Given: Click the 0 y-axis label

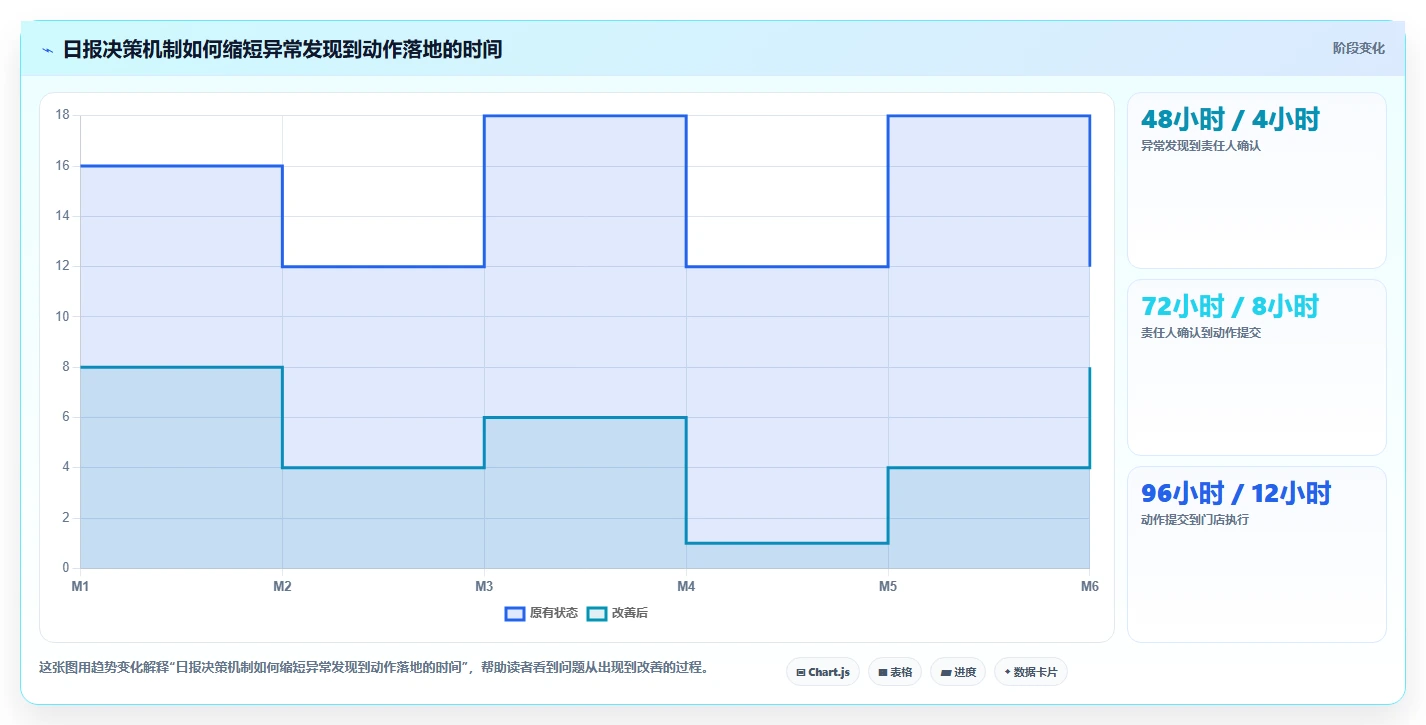Looking at the screenshot, I should [x=65, y=568].
